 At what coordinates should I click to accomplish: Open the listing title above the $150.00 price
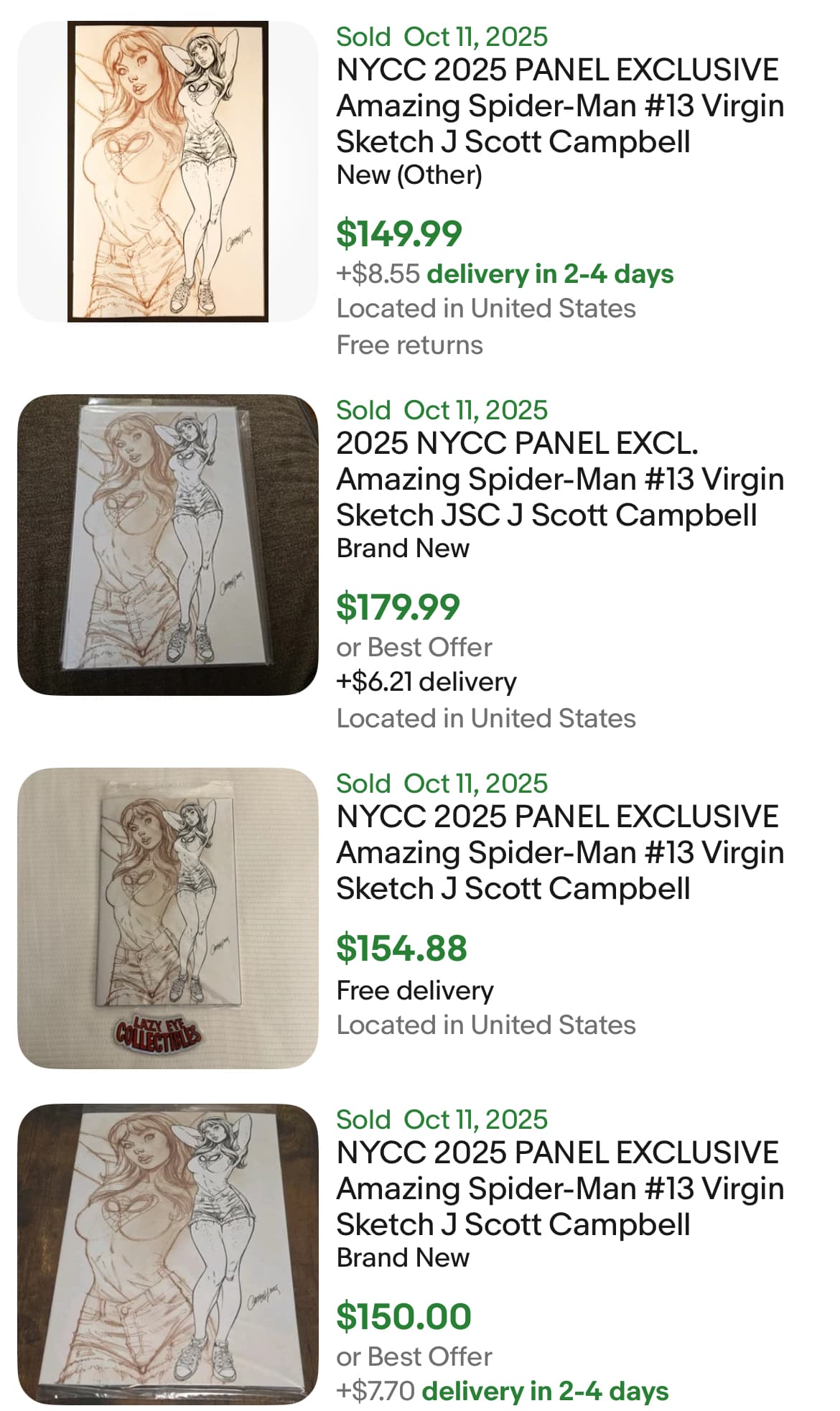[x=559, y=1188]
